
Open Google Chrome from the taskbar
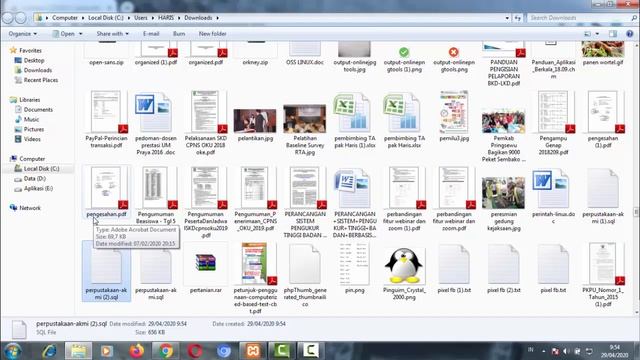[x=166, y=351]
